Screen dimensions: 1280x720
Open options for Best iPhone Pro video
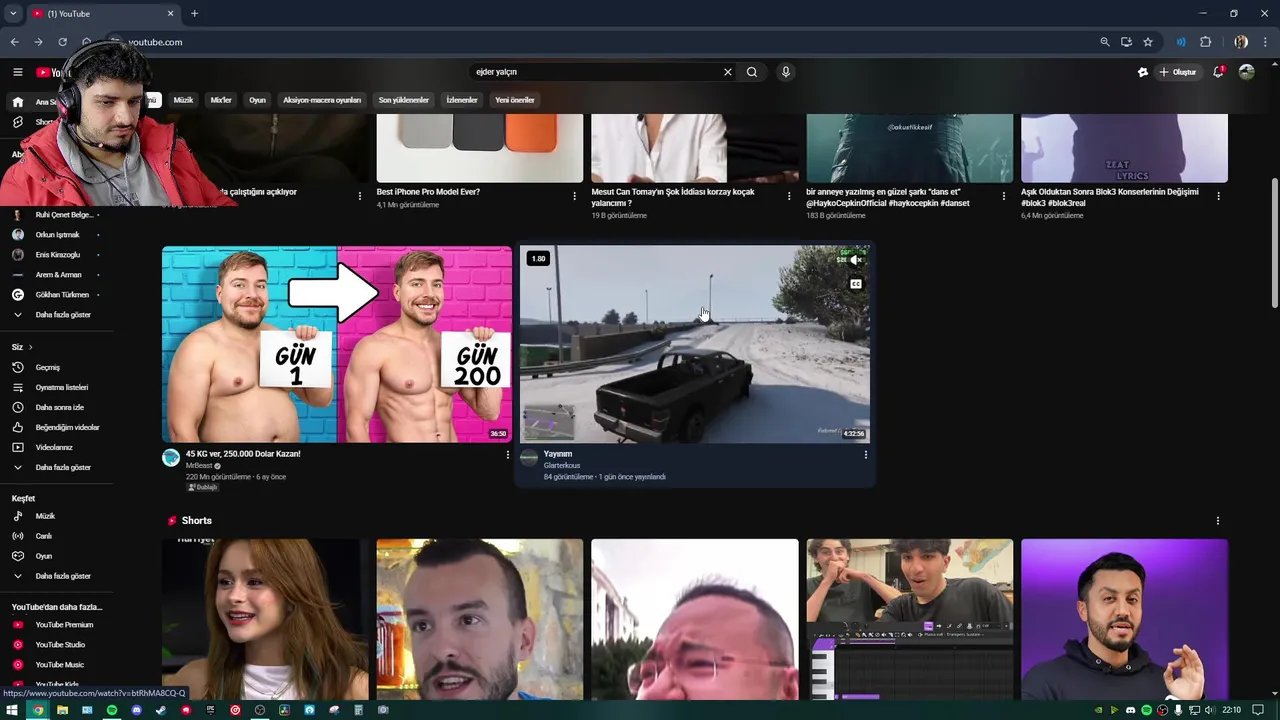pyautogui.click(x=574, y=196)
